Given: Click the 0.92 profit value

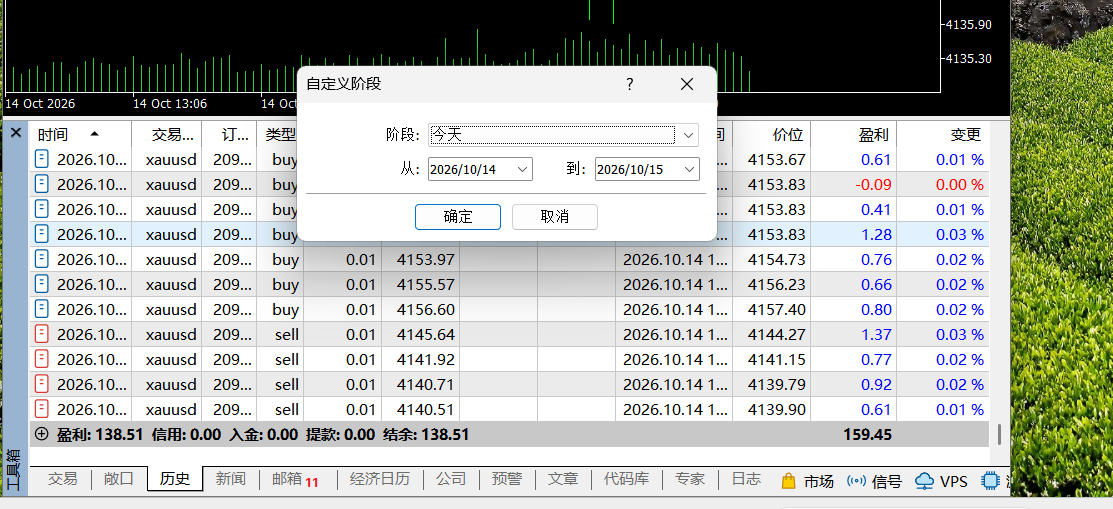Looking at the screenshot, I should pyautogui.click(x=876, y=384).
